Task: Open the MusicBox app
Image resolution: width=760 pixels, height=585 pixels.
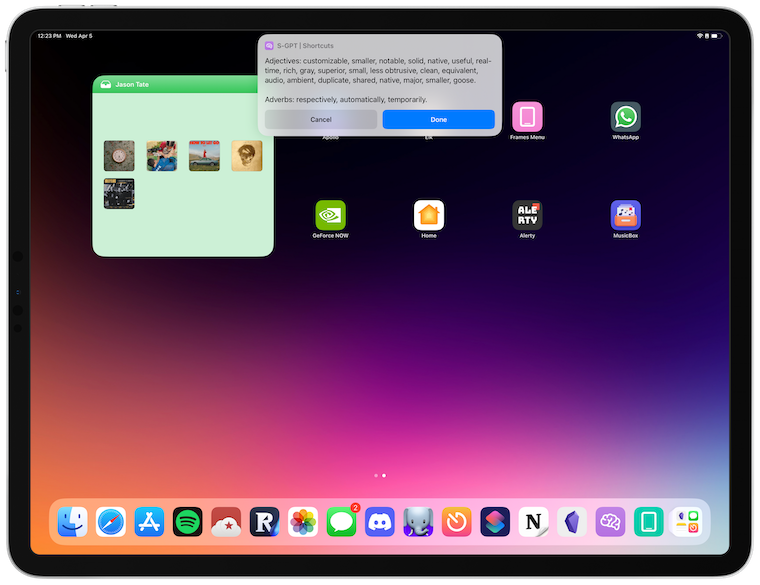Action: coord(626,215)
